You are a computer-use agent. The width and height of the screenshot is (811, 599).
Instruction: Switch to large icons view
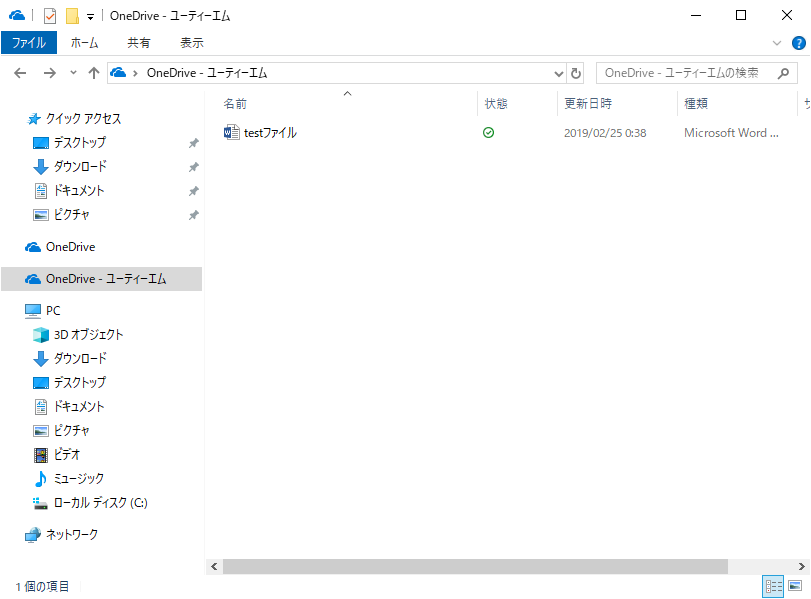click(795, 587)
